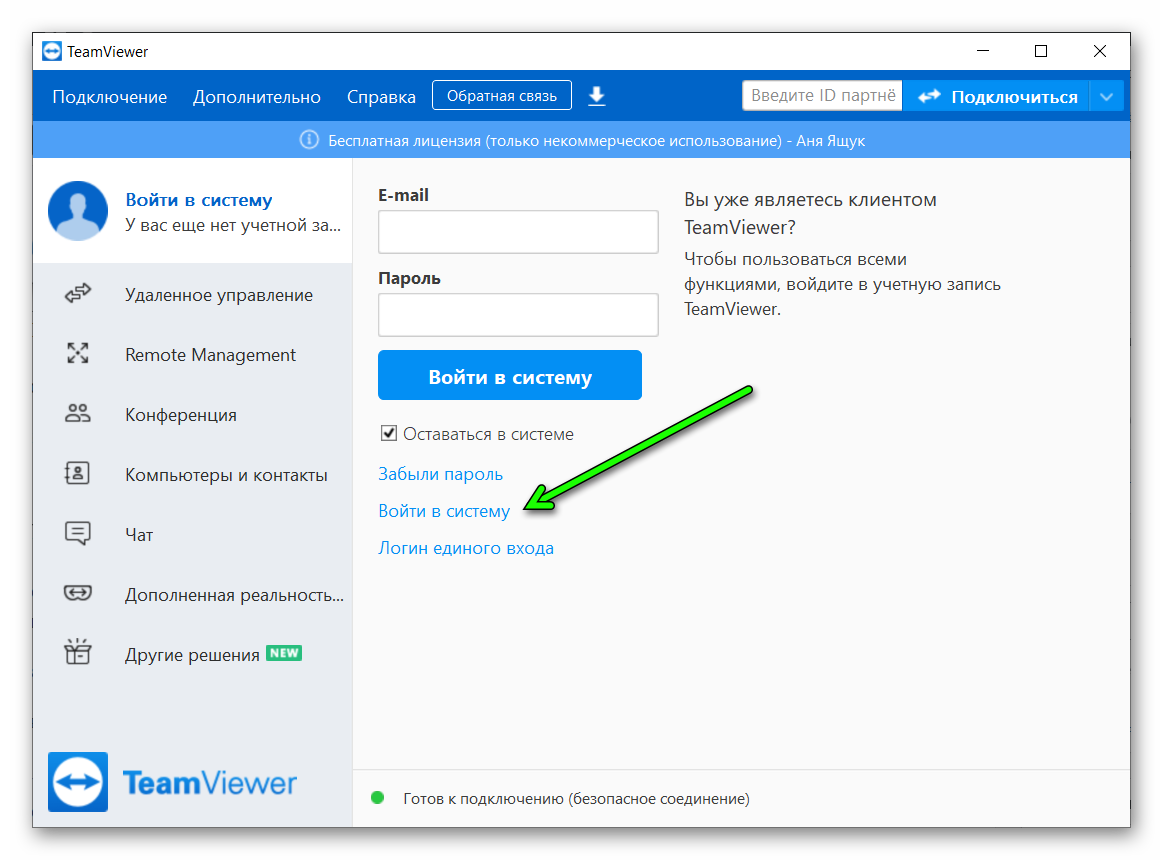Click the Войти в систему profile heading
The height and width of the screenshot is (860, 1163).
(x=198, y=200)
